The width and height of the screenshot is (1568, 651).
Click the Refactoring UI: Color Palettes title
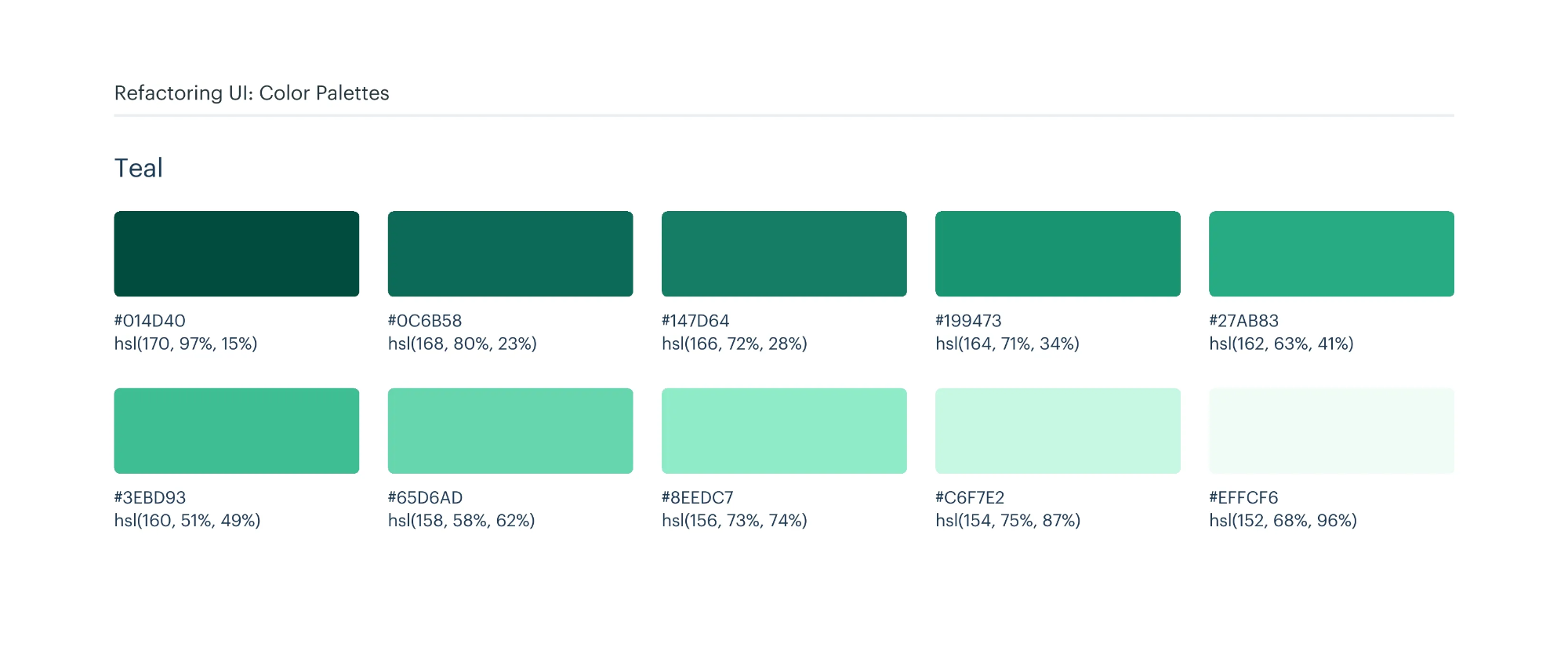252,93
